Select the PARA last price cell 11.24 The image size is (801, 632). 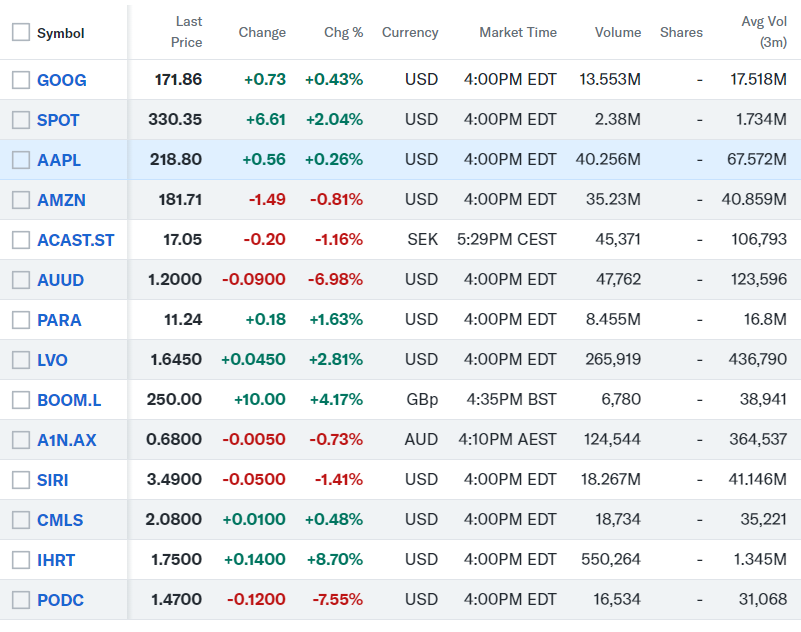[x=183, y=320]
